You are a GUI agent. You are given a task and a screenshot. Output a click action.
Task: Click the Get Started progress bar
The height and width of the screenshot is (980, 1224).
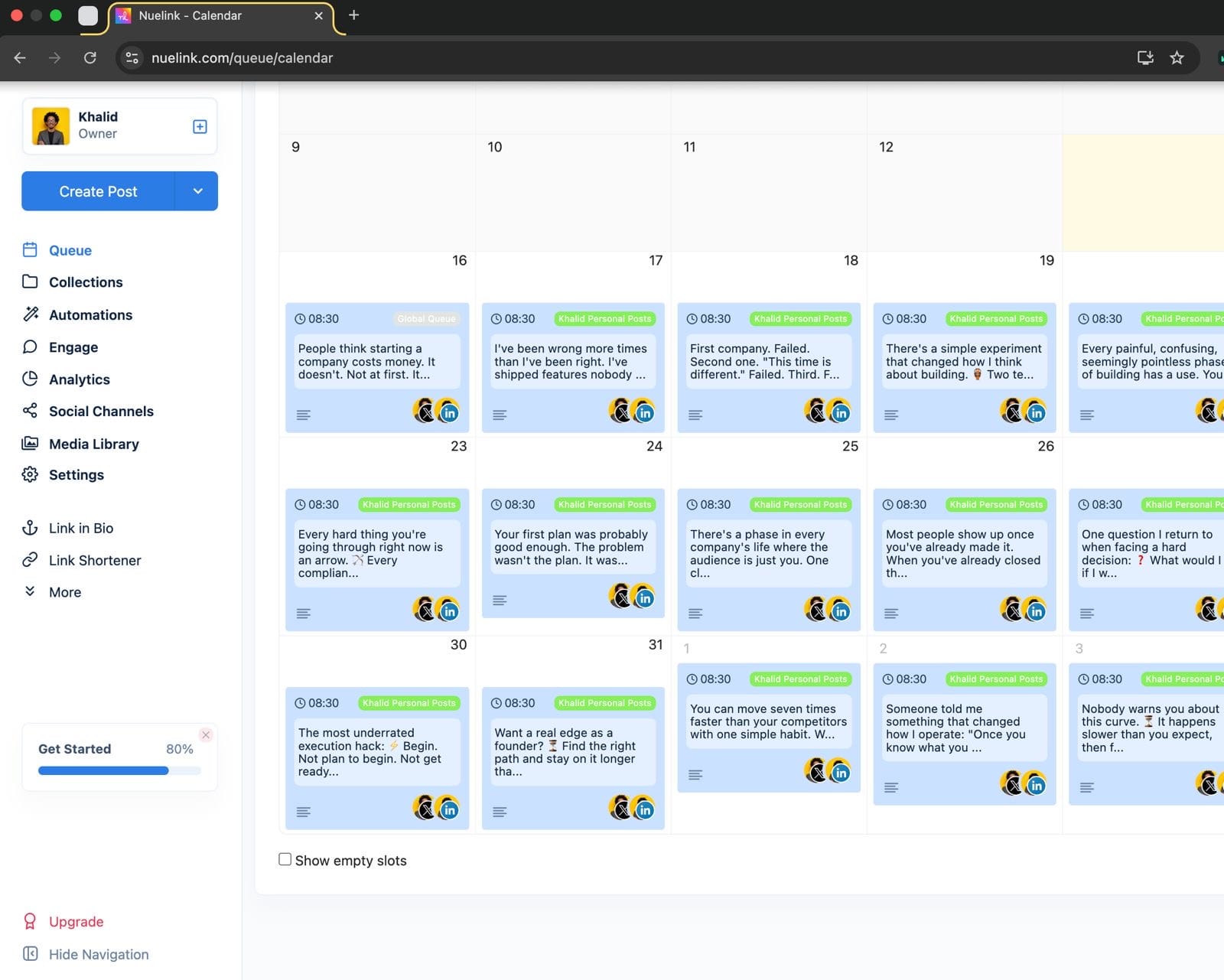(x=119, y=770)
